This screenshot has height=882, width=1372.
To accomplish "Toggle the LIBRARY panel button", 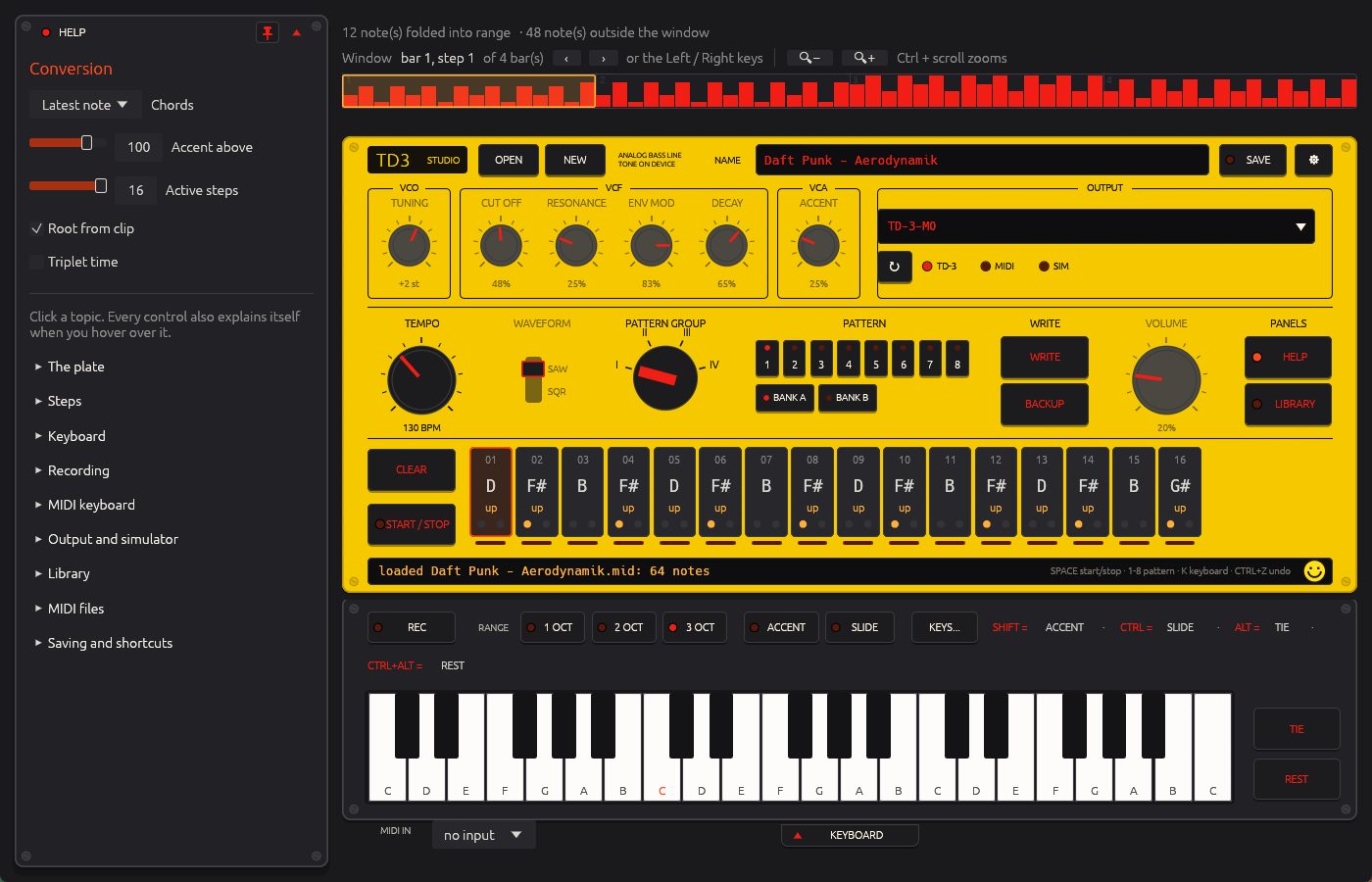I will pyautogui.click(x=1288, y=404).
